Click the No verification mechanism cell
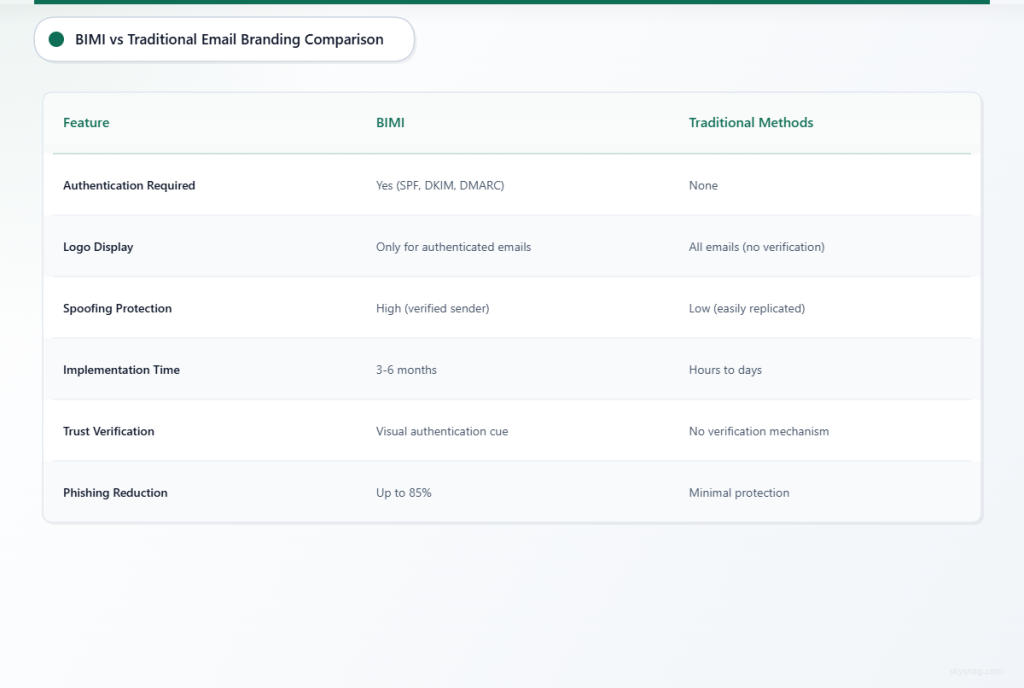 coord(758,431)
